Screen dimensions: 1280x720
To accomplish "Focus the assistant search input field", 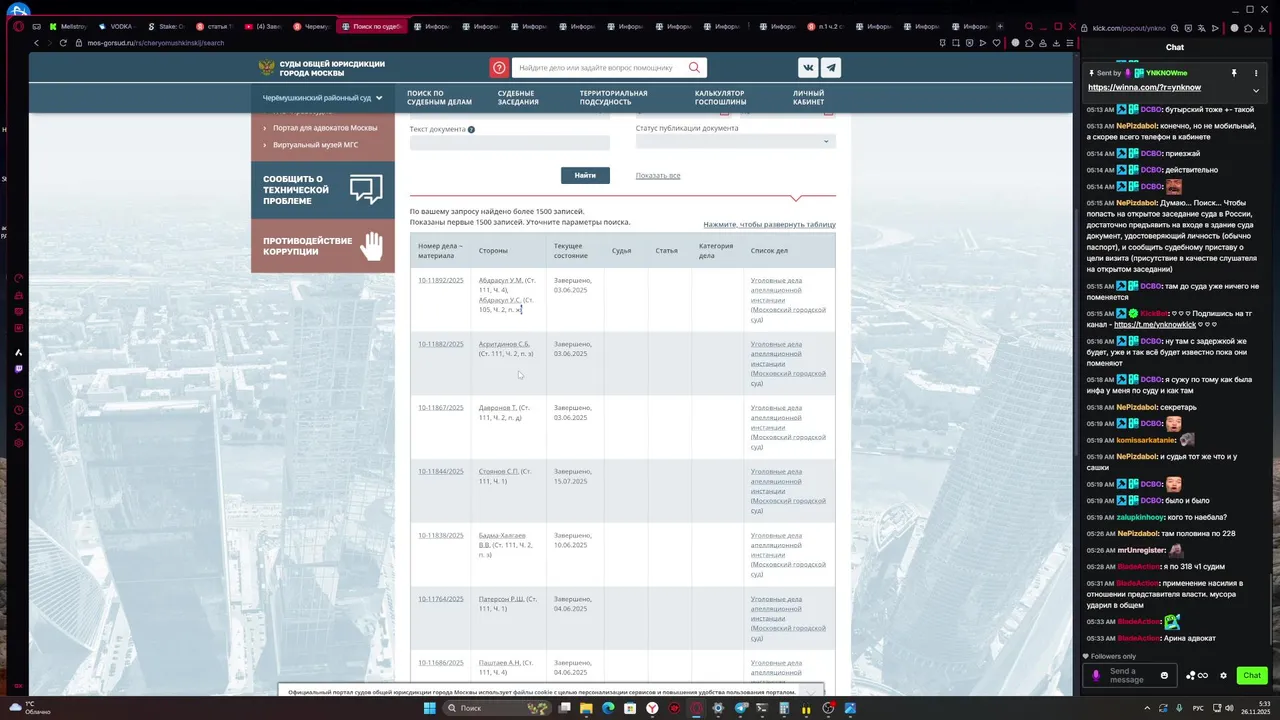I will click(x=599, y=68).
